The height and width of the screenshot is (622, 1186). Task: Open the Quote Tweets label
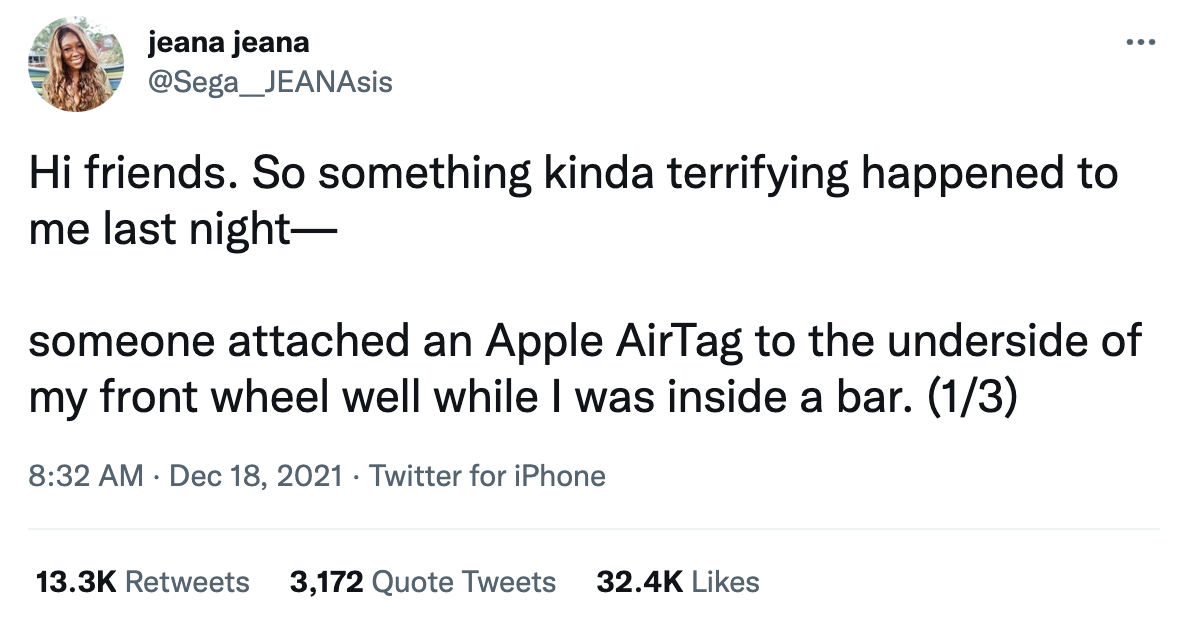463,582
